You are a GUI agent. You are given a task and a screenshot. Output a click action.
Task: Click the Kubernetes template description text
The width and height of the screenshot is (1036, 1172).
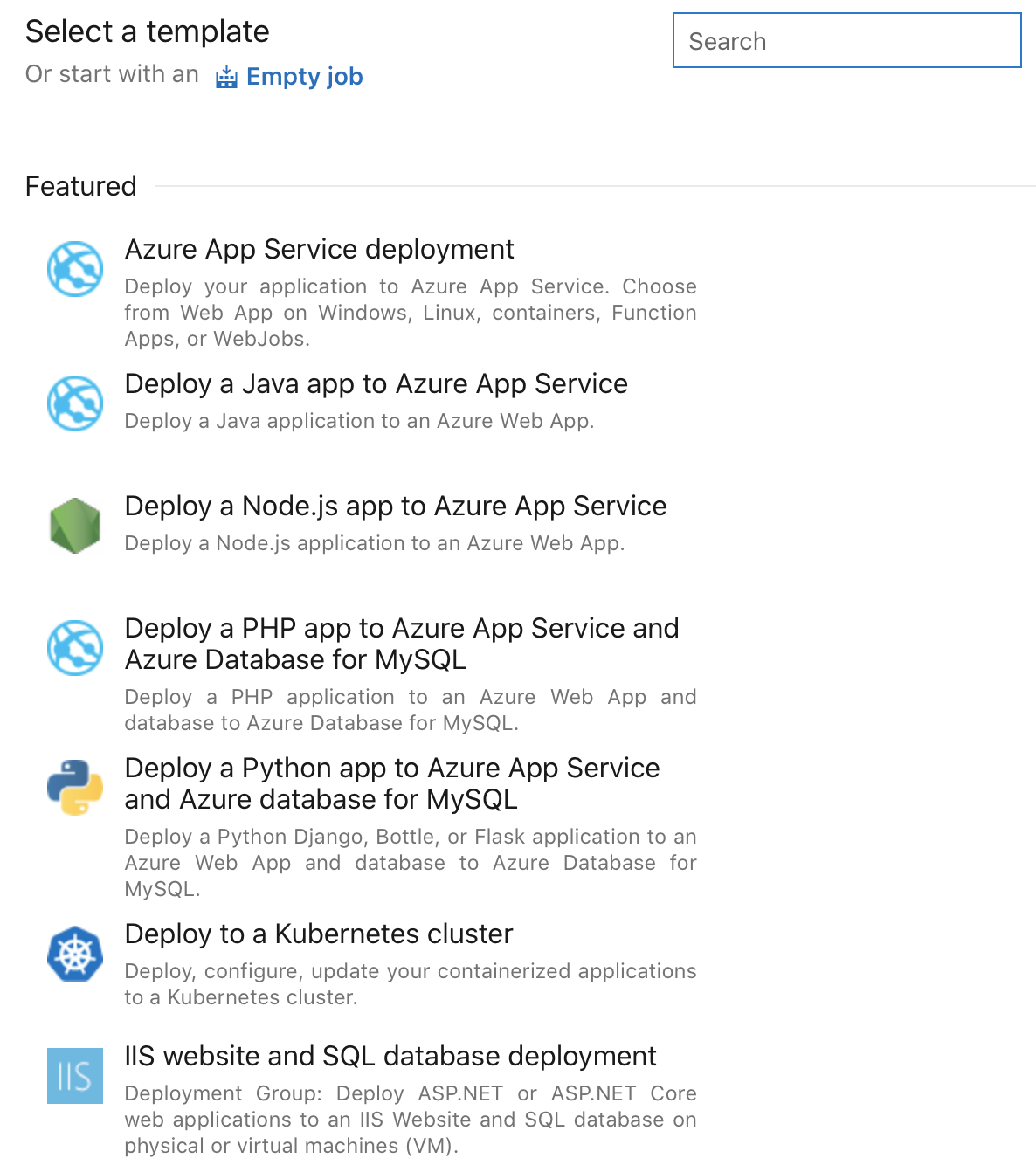pyautogui.click(x=411, y=983)
